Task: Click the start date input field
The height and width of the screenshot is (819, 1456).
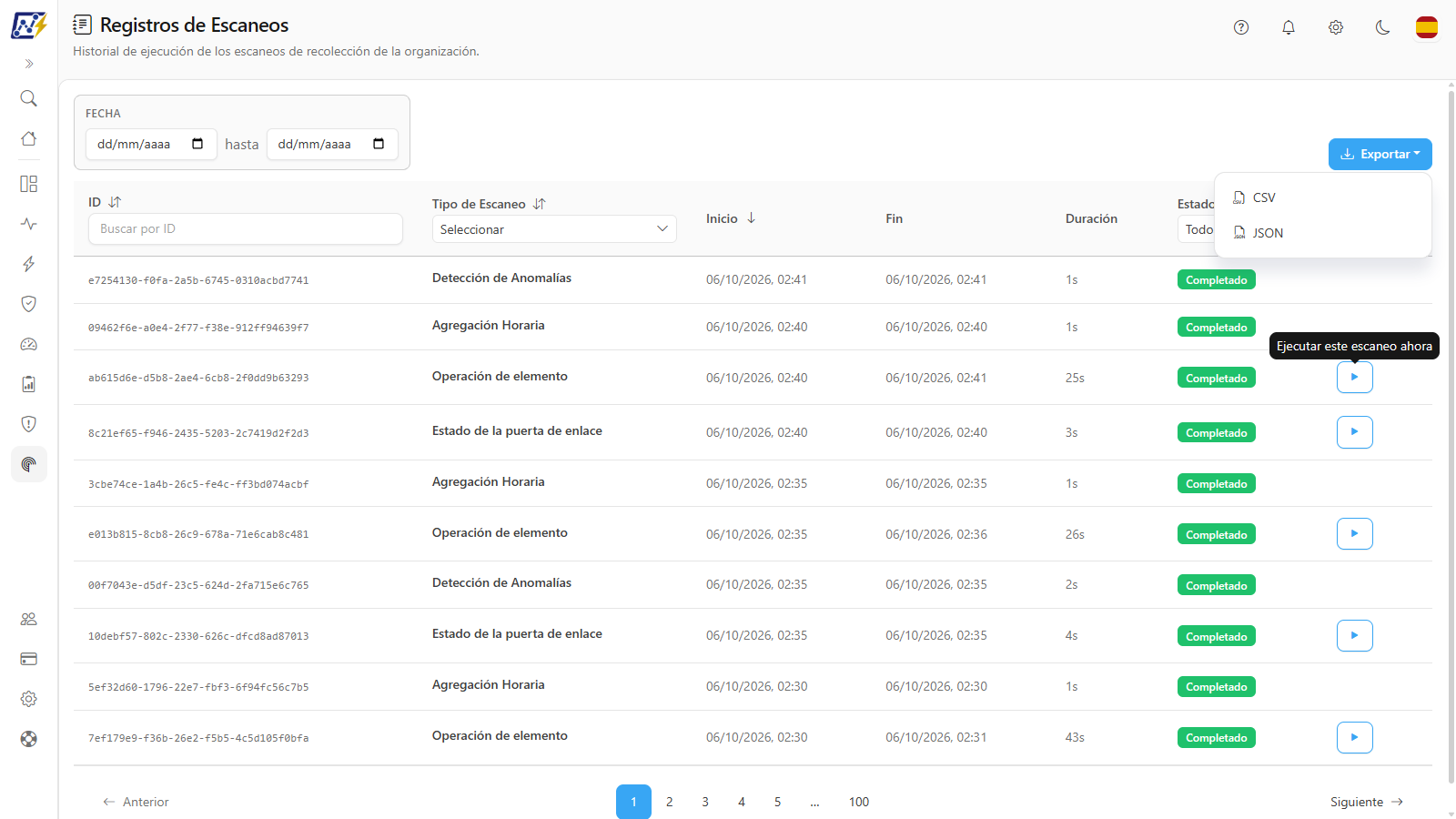Action: click(x=151, y=144)
